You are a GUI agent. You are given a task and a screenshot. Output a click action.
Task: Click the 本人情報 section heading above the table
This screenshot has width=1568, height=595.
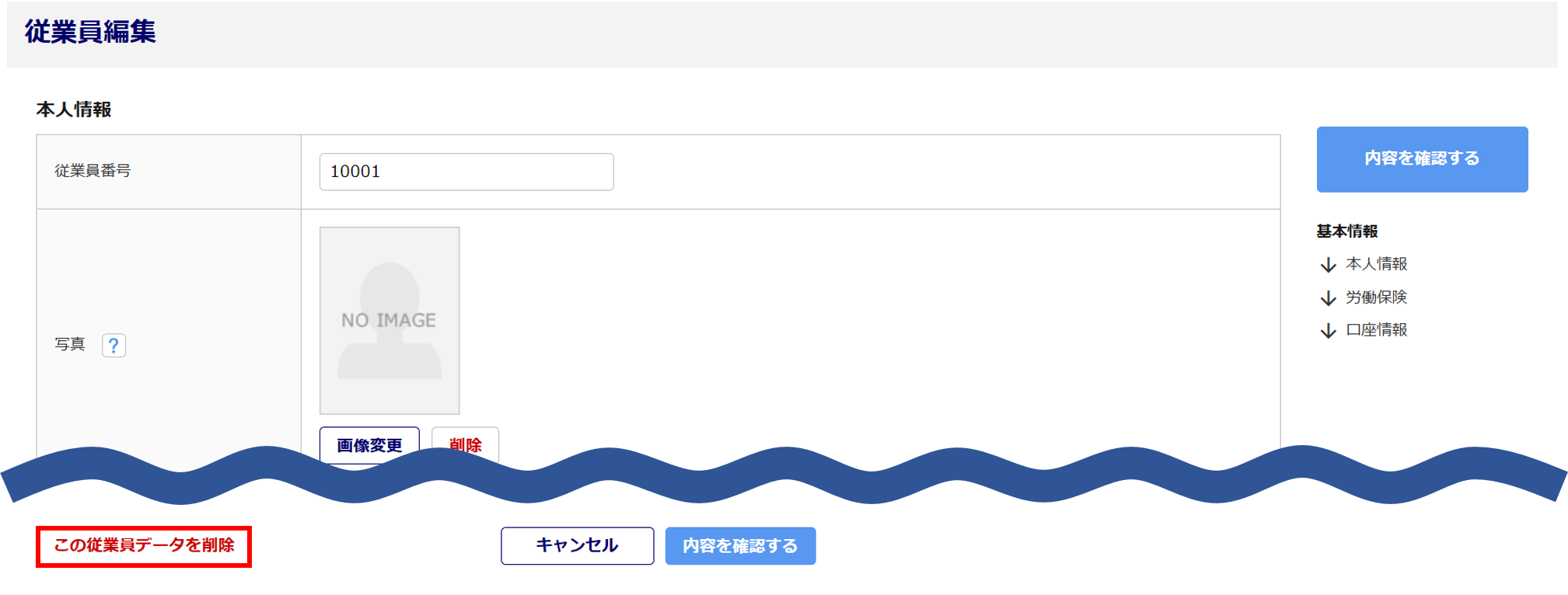pos(74,110)
